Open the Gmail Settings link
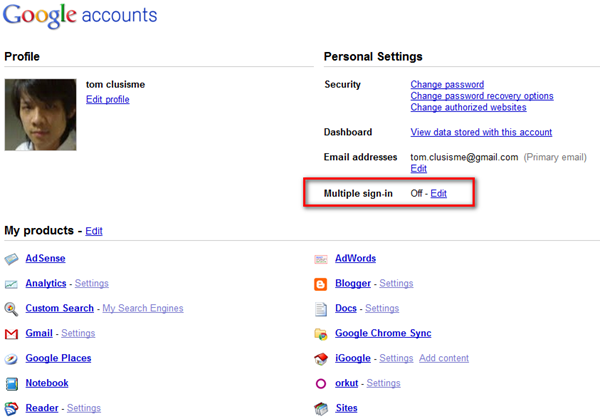The width and height of the screenshot is (600, 419). [78, 333]
